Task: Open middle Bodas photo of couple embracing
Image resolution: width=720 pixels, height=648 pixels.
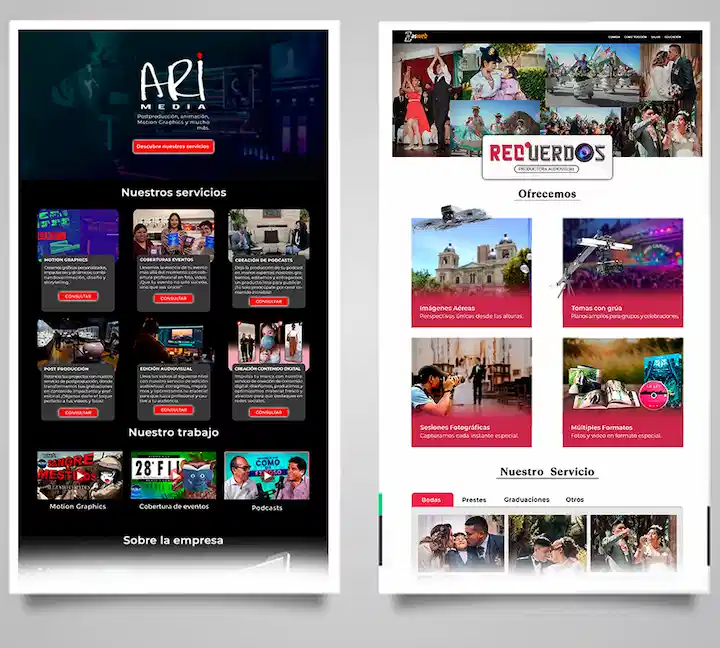Action: 547,543
